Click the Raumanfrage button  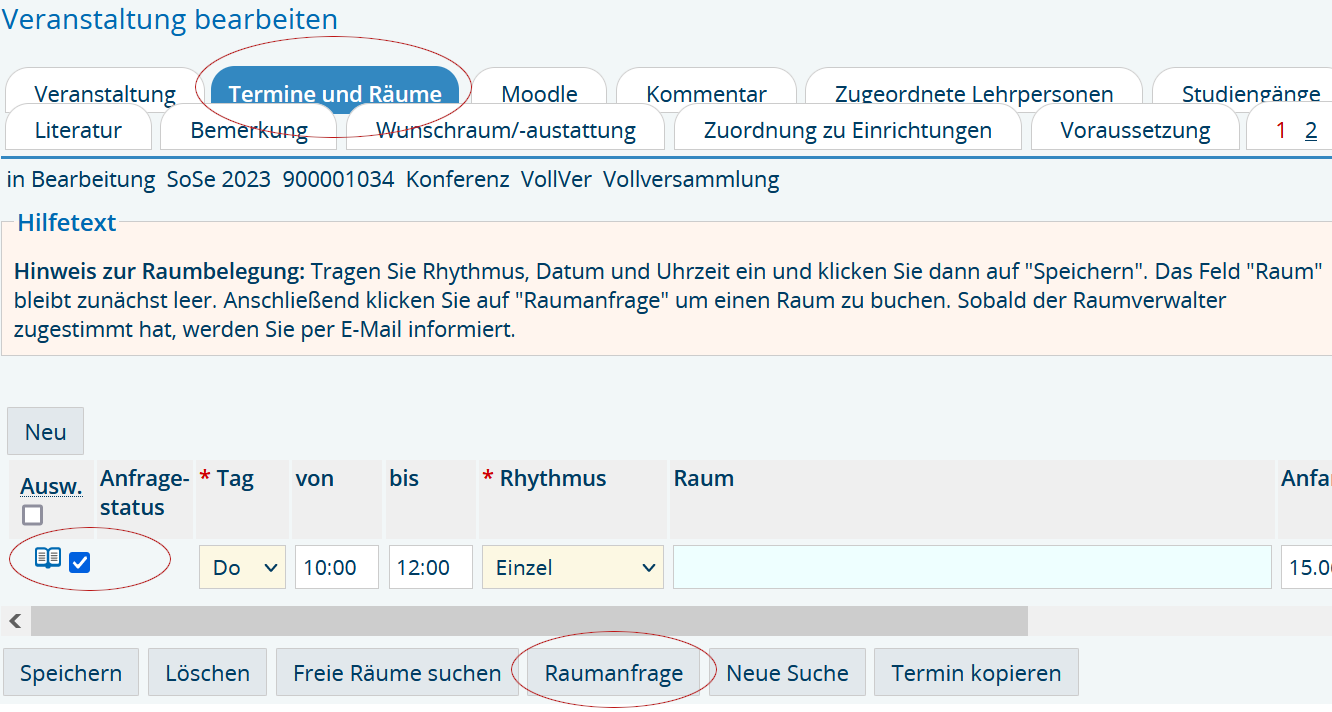[613, 673]
